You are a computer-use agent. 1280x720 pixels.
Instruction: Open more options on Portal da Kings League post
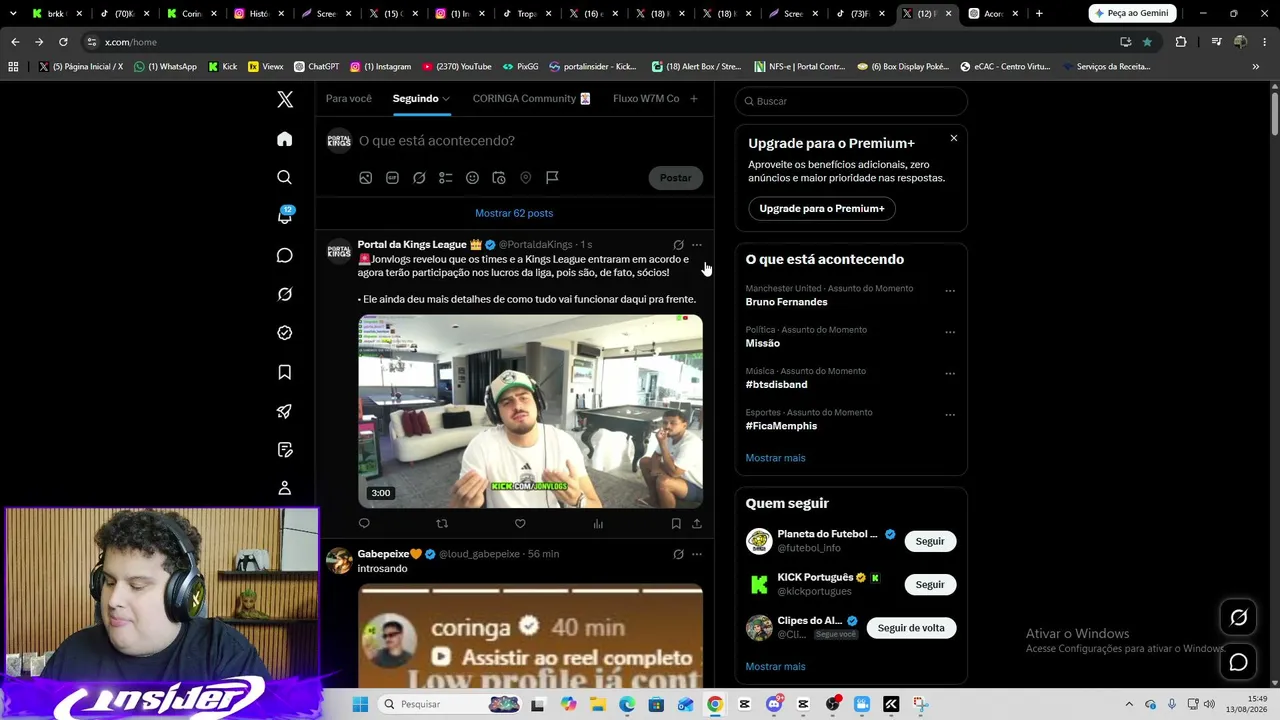(697, 245)
